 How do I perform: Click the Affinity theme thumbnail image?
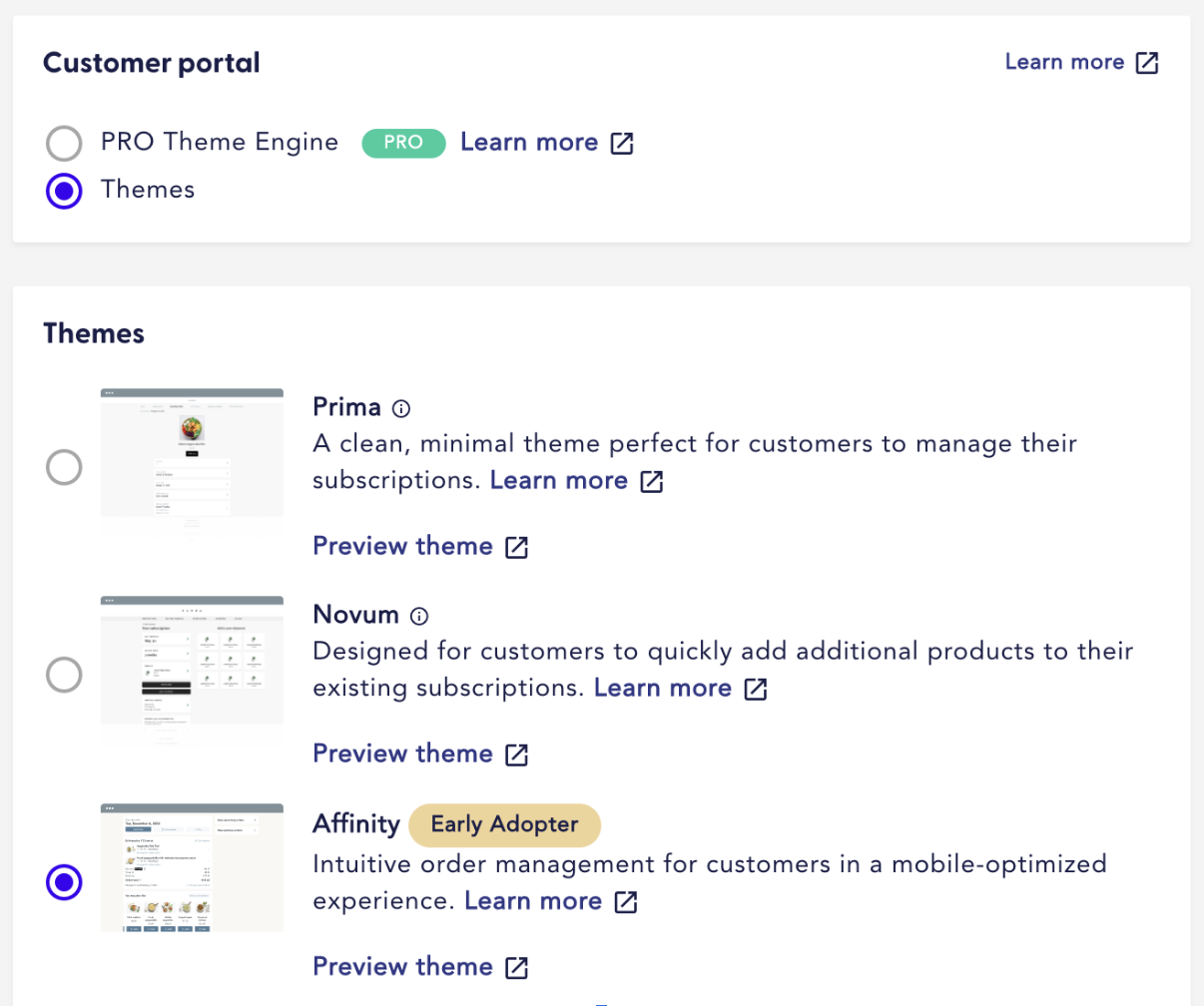pyautogui.click(x=192, y=868)
